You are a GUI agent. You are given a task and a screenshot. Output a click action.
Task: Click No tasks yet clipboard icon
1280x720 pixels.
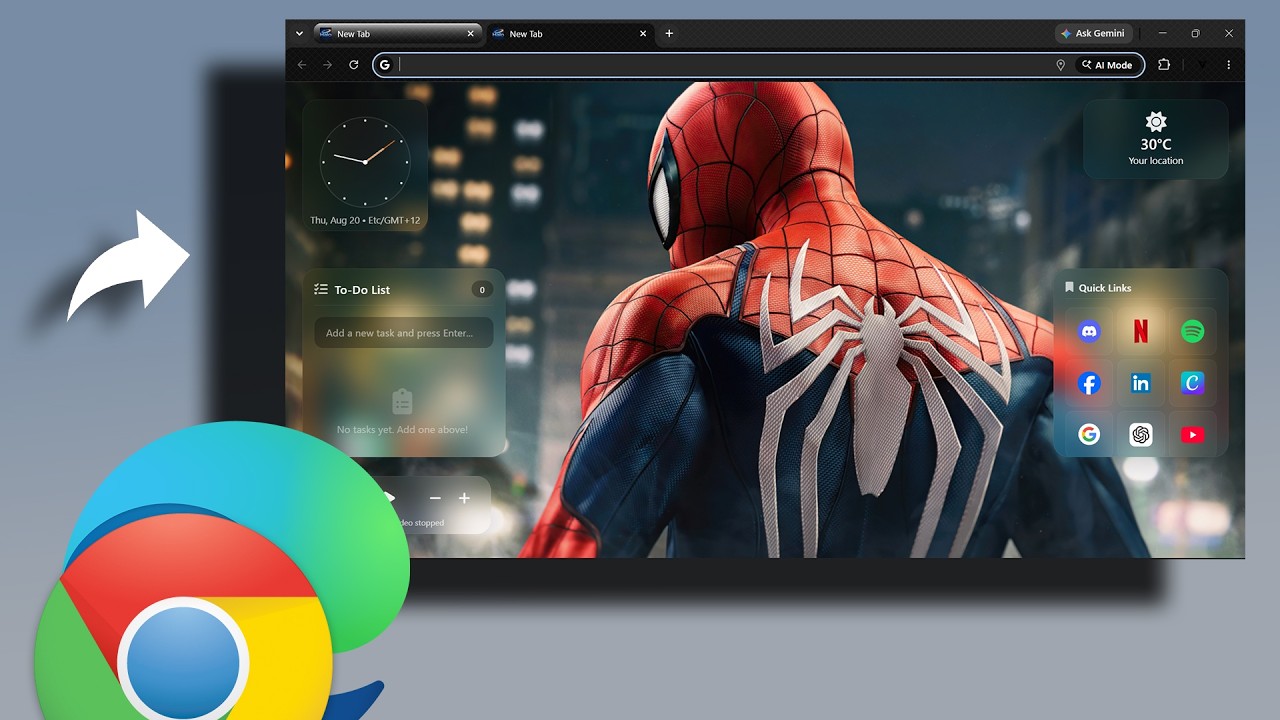[402, 402]
